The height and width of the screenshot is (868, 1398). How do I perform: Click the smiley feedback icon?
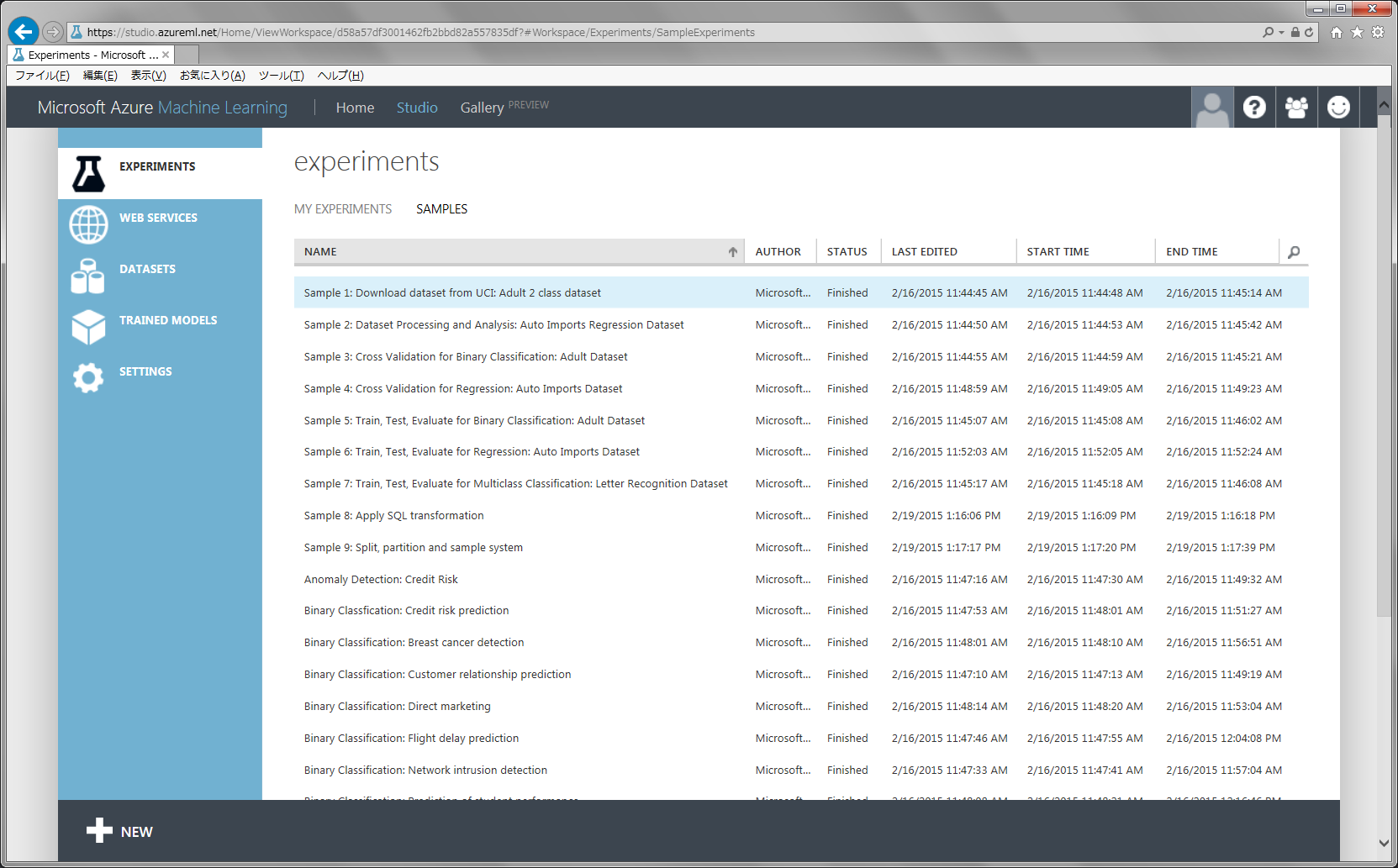(1338, 108)
